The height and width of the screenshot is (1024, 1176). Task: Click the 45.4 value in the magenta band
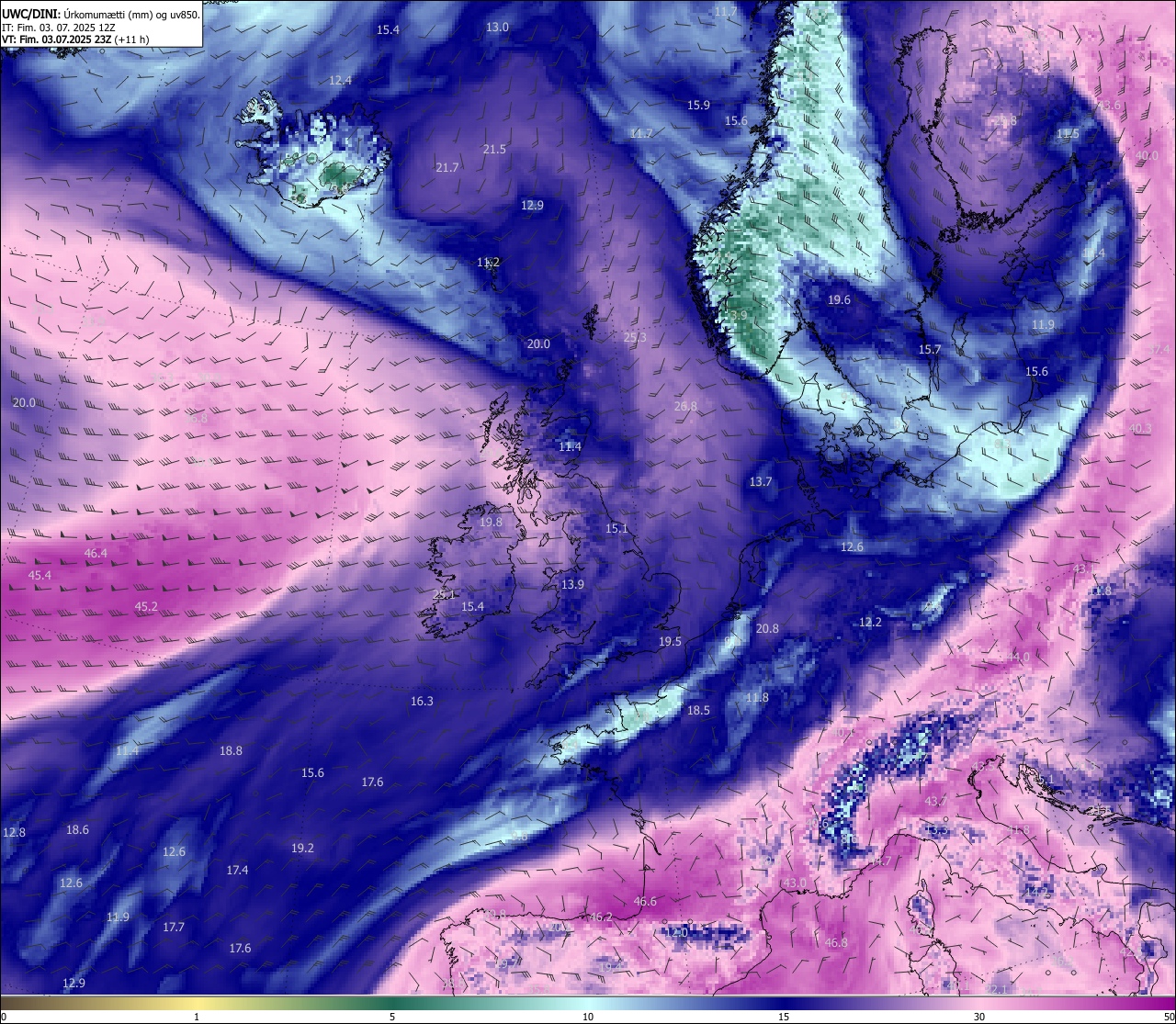tap(40, 576)
